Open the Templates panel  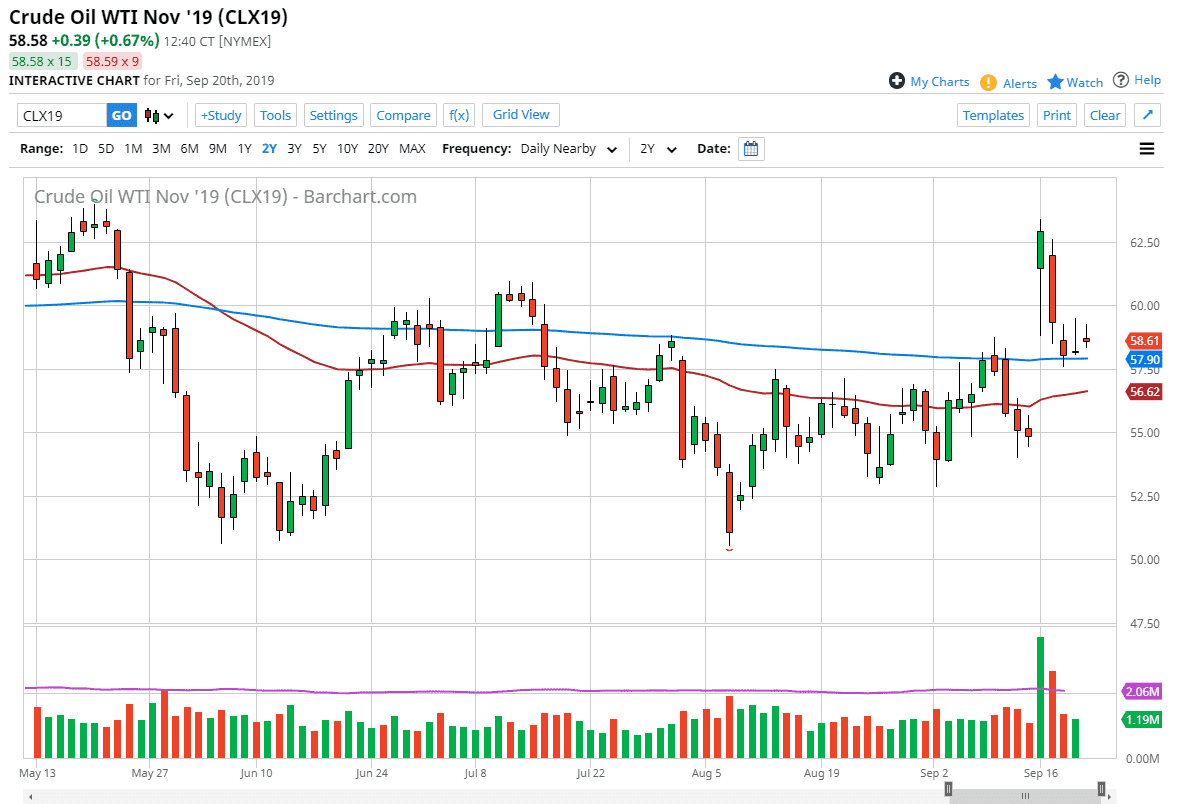point(993,115)
